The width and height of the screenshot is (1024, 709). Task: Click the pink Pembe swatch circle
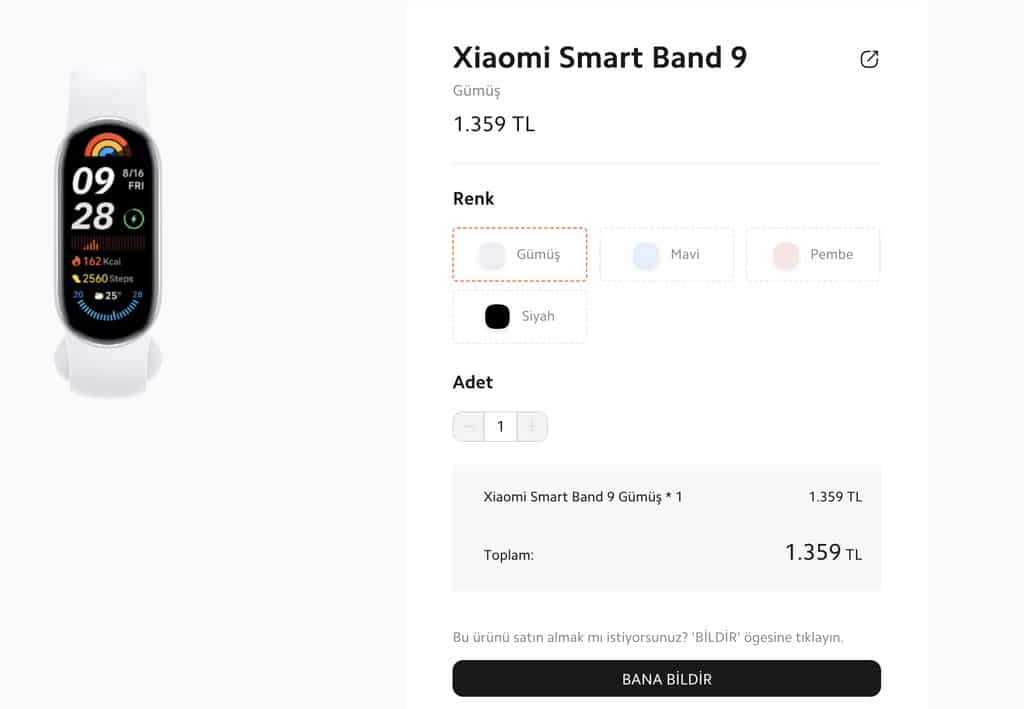786,255
